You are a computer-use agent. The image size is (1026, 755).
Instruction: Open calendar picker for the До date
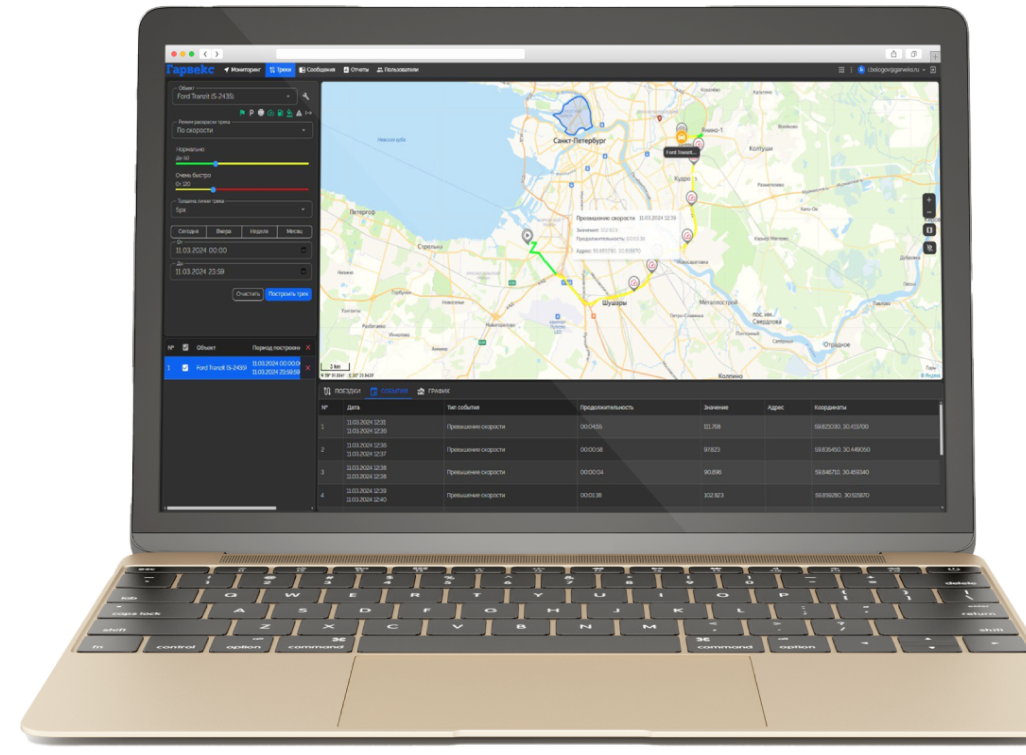click(x=303, y=271)
